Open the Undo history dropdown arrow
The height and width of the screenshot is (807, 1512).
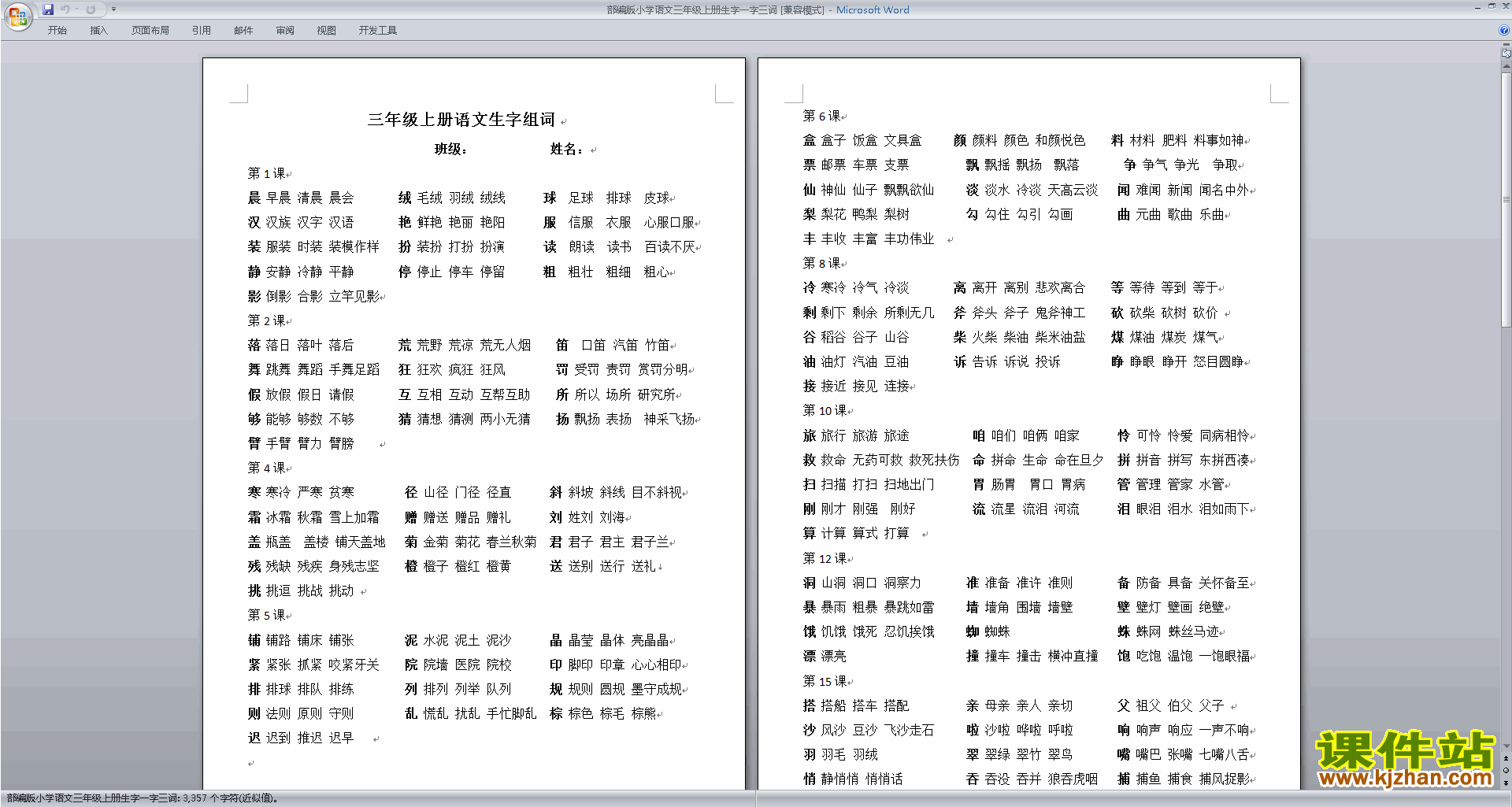(x=77, y=9)
